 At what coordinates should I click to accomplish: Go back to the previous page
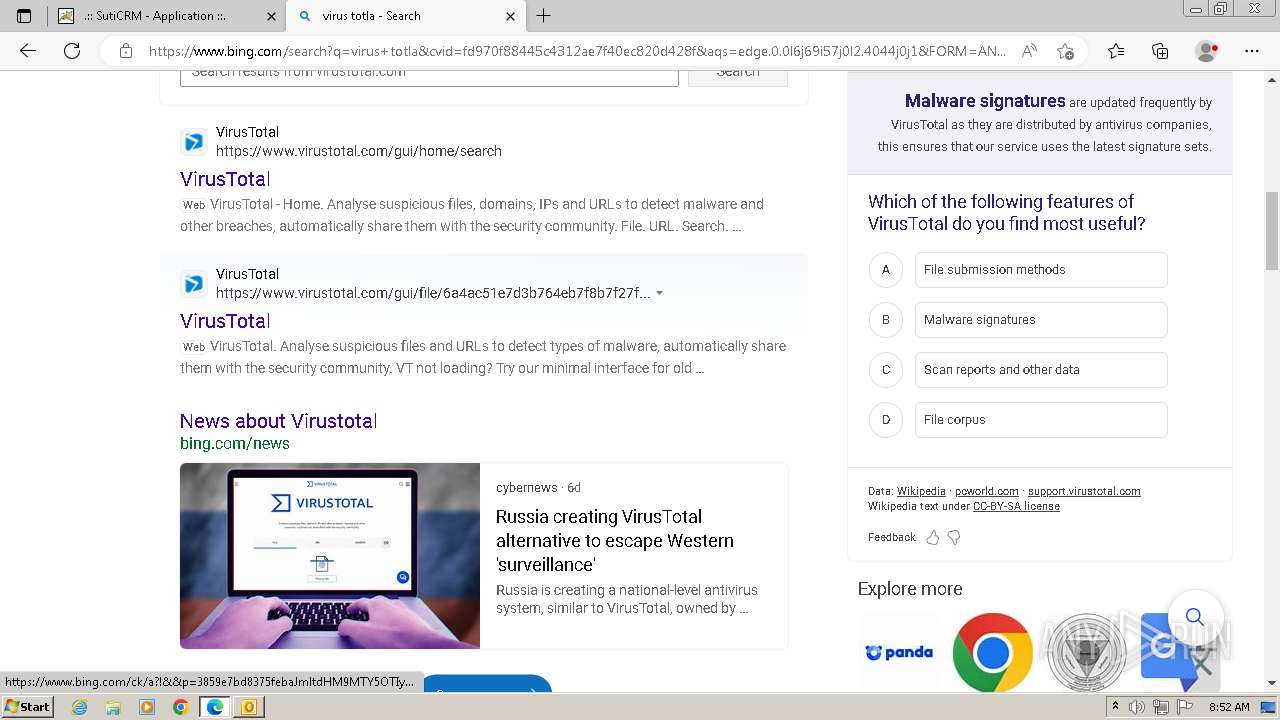[x=28, y=51]
